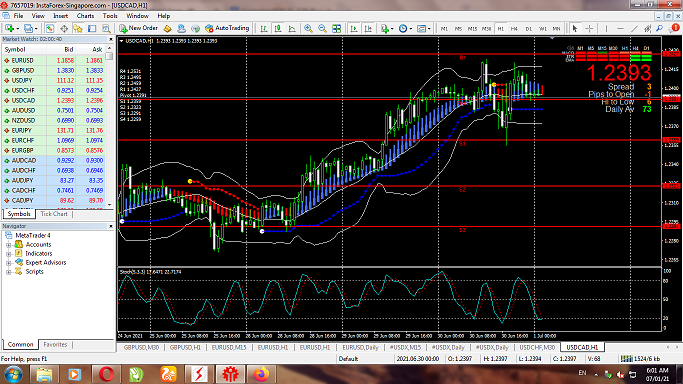Switch to MN timeframe
Image resolution: width=683 pixels, height=384 pixels.
point(556,28)
